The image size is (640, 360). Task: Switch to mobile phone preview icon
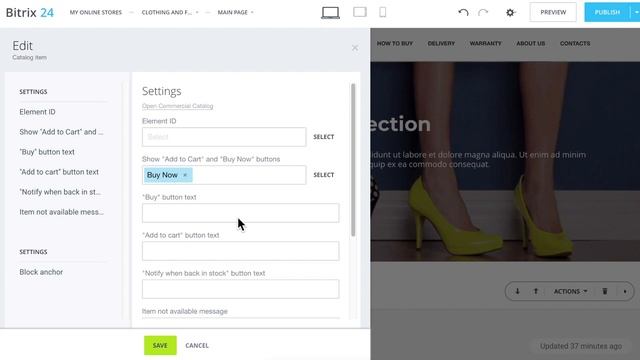(382, 12)
